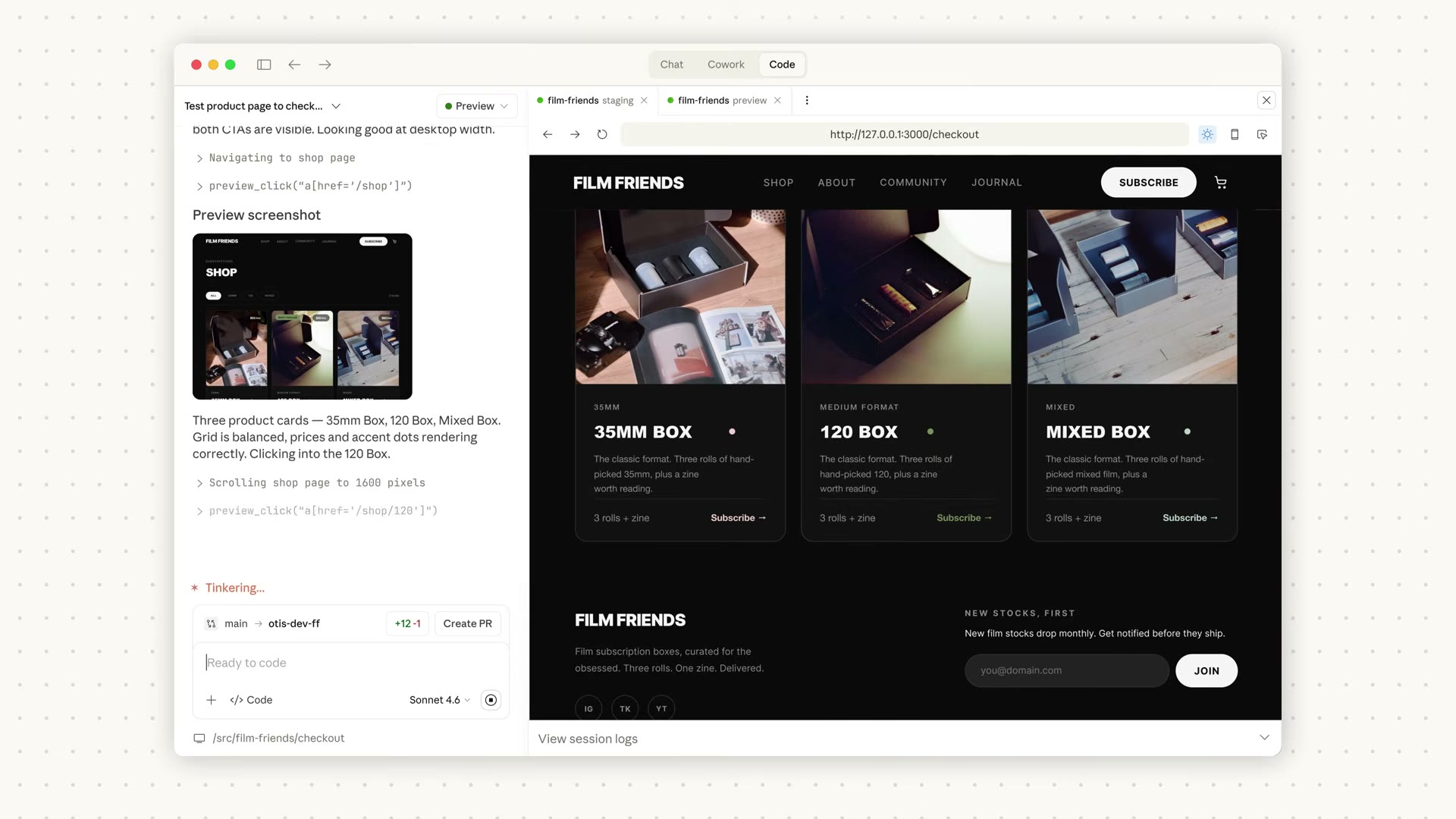Viewport: 1456px width, 819px height.
Task: Toggle light mode sun icon
Action: pos(1207,134)
